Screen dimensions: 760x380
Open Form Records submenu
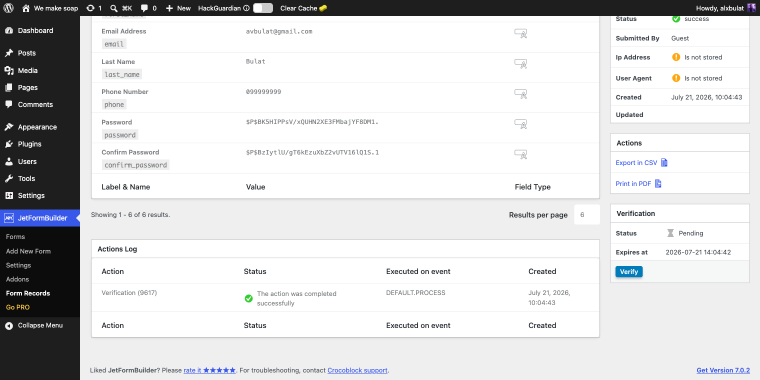click(28, 293)
